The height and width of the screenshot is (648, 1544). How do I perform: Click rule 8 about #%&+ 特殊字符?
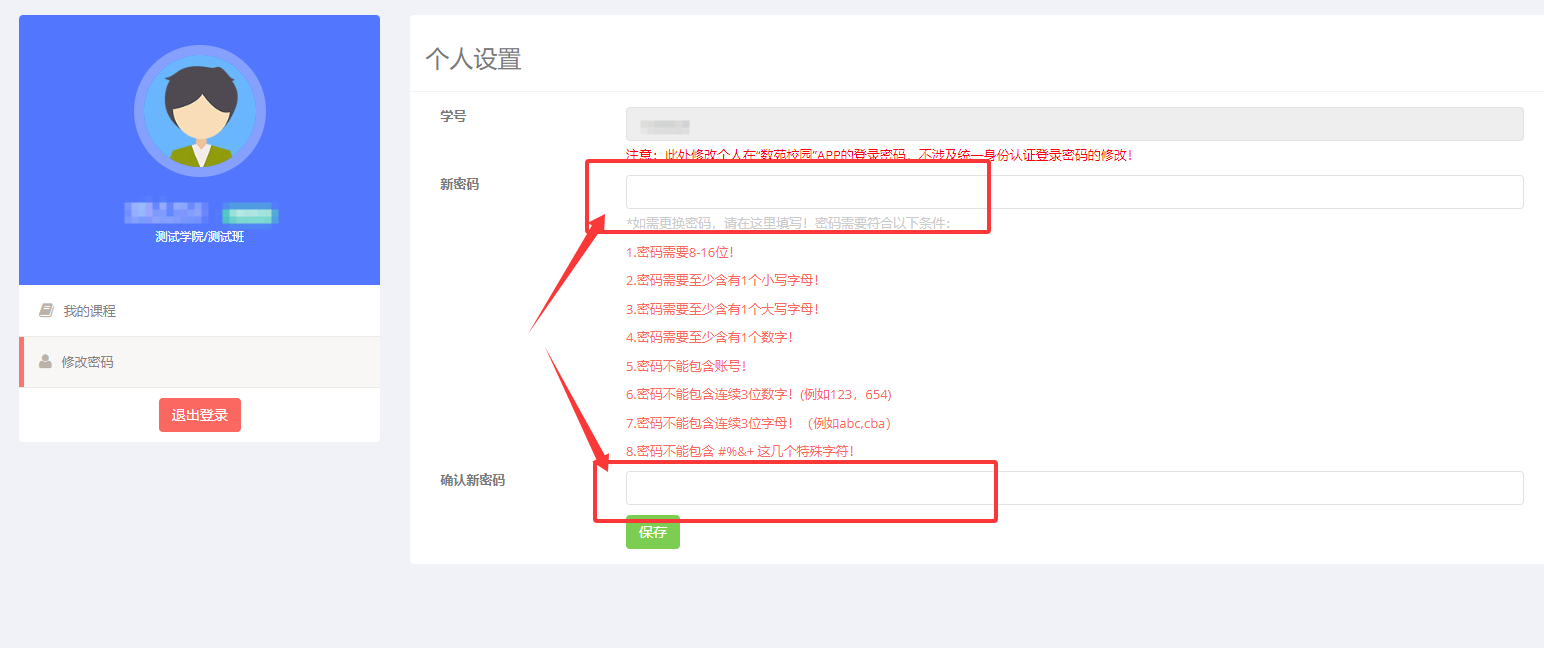pos(740,451)
